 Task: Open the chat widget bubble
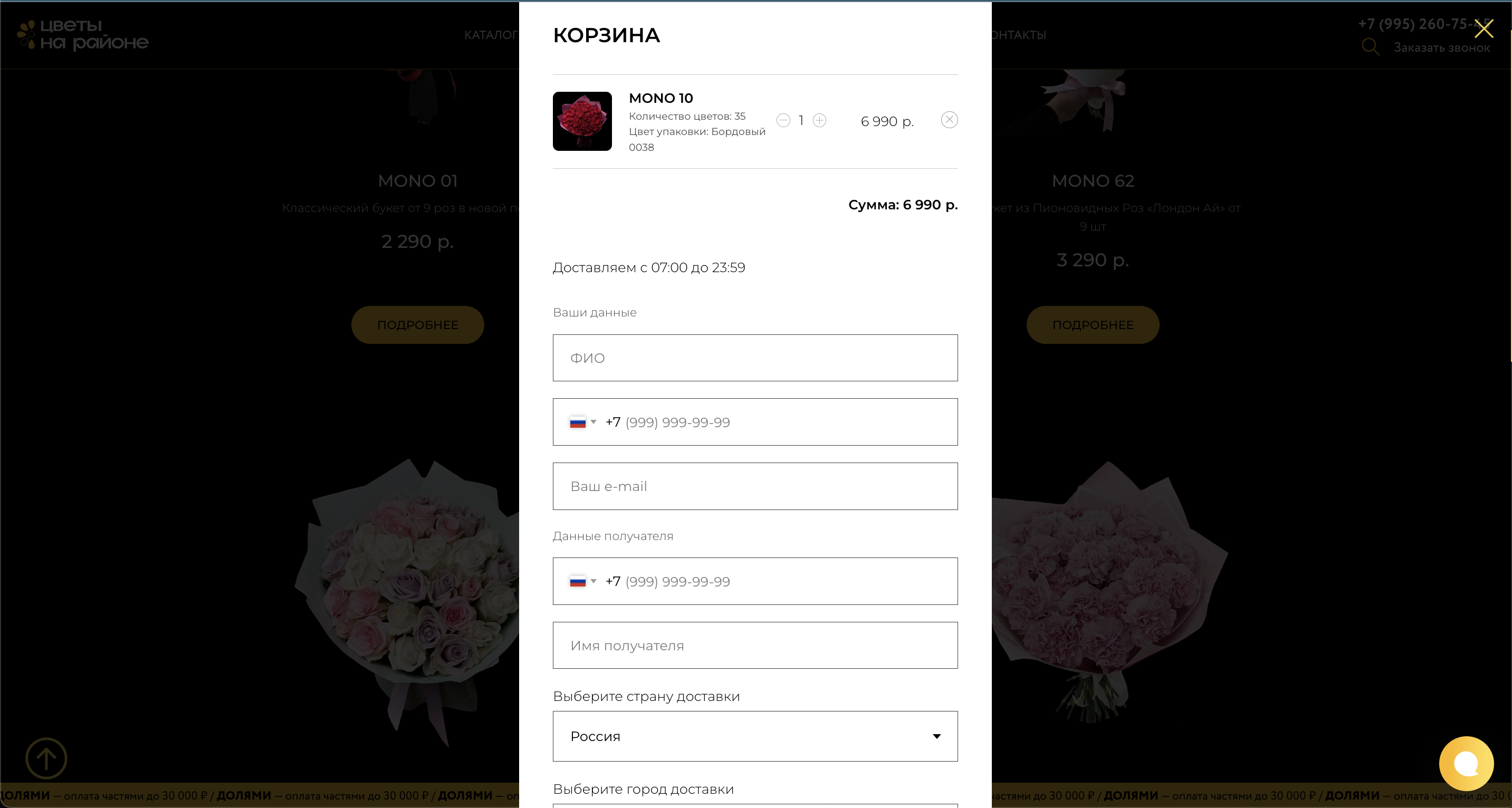(1466, 763)
